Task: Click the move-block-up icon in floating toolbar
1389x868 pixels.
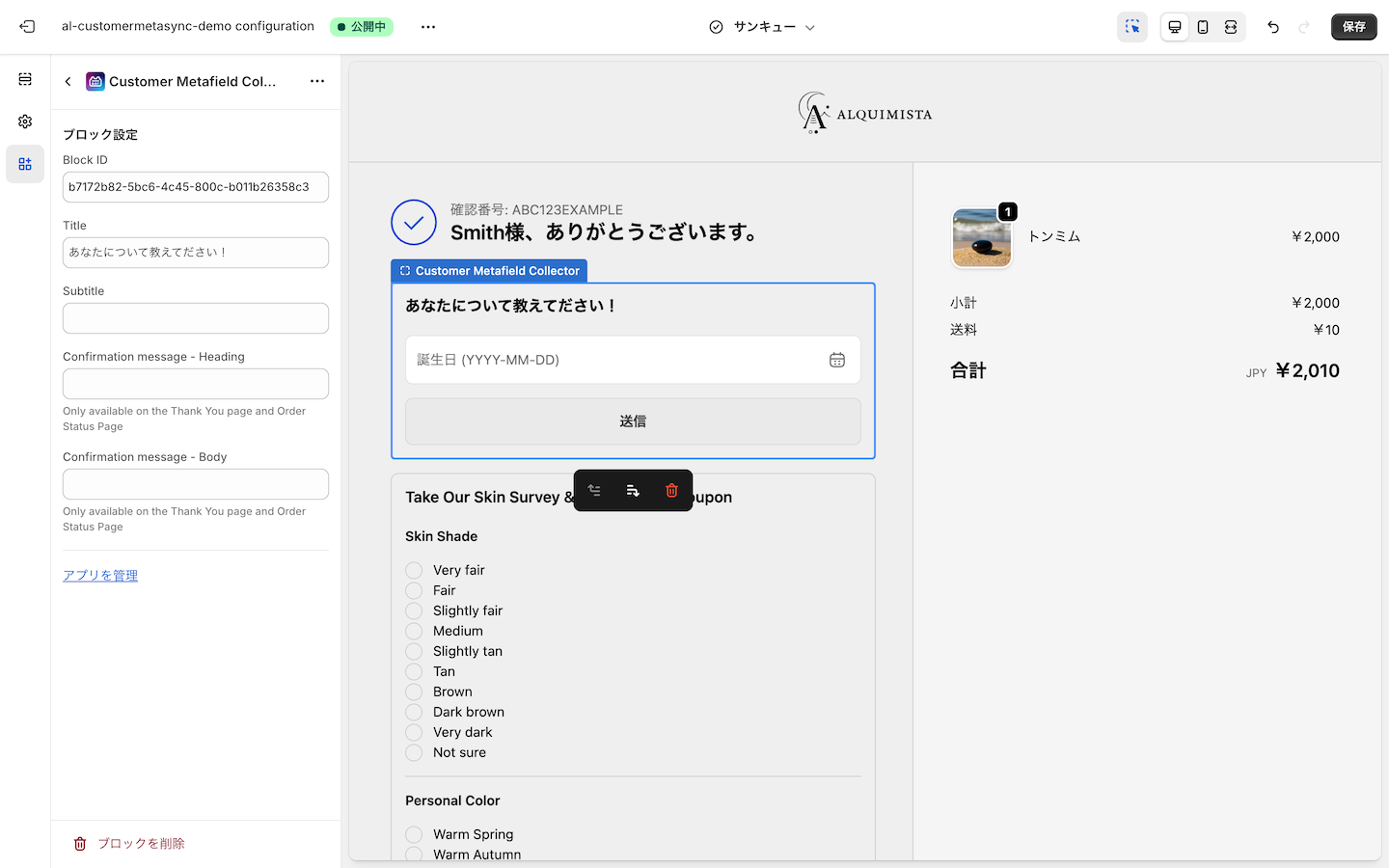Action: (x=594, y=490)
